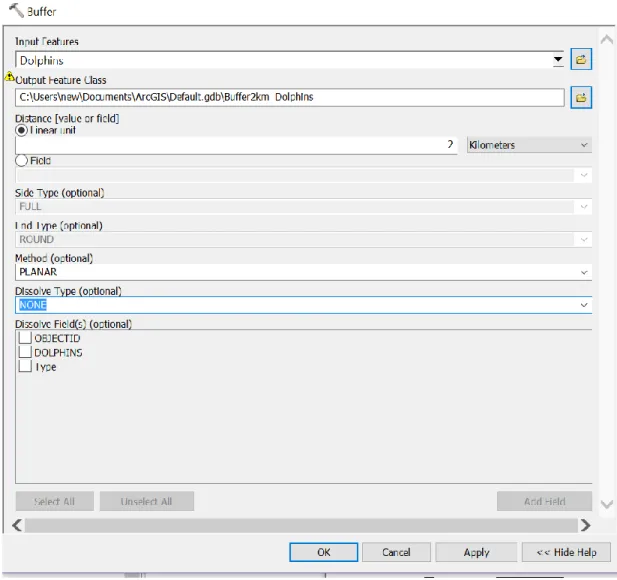Click the vertical scroll down arrow
Viewport: 617px width, 580px height.
pos(606,504)
